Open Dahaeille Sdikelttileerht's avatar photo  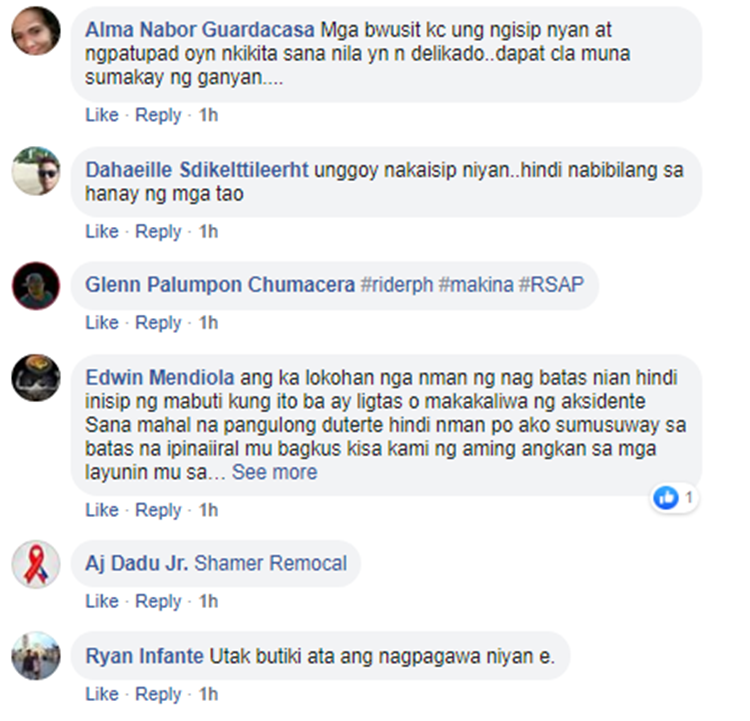pyautogui.click(x=36, y=171)
